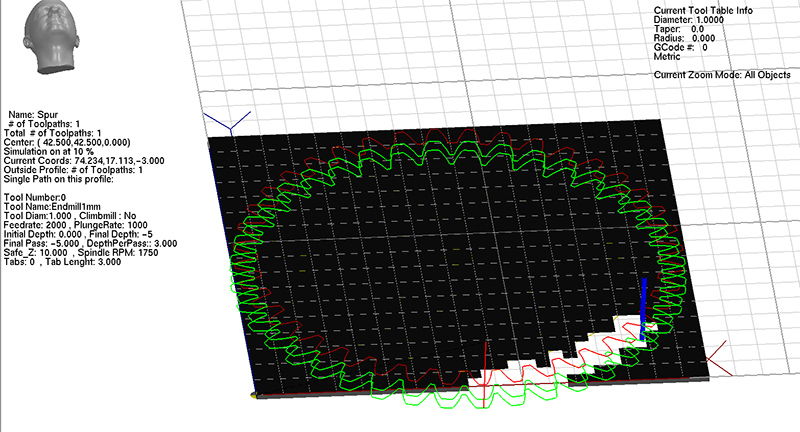The image size is (800, 432).
Task: Click the 'Metric' units label
Action: [667, 56]
